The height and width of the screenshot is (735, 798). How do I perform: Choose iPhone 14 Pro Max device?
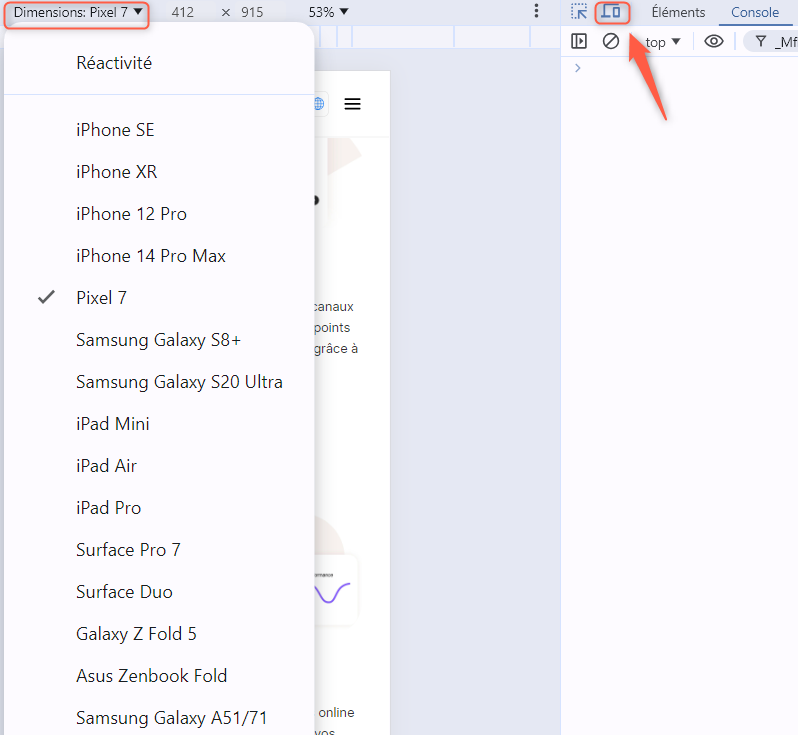(x=159, y=256)
